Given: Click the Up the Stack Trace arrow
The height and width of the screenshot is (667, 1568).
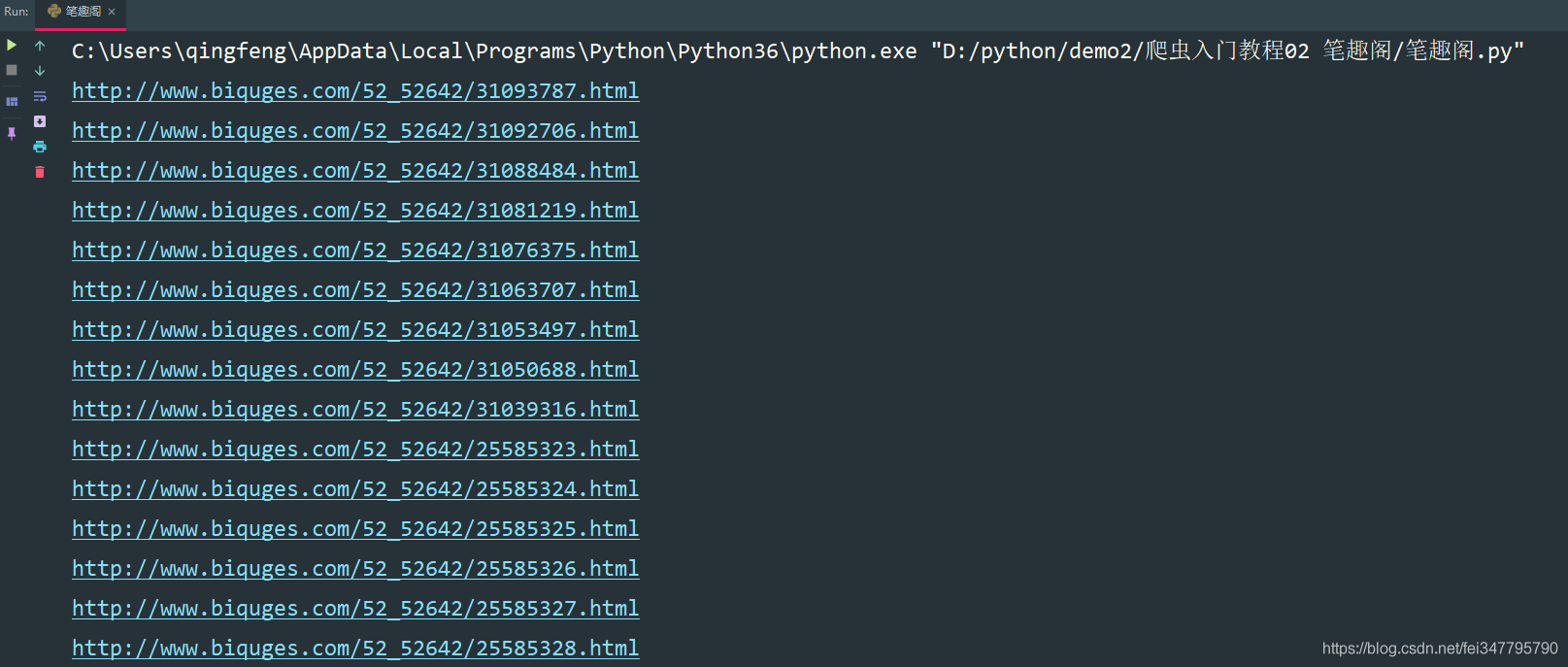Looking at the screenshot, I should point(40,46).
